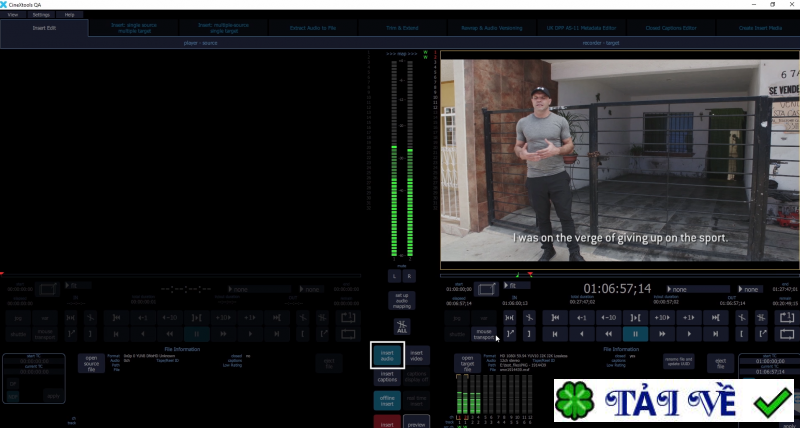Viewport: 800px width, 428px height.
Task: Play forward in the recorder transport
Action: [x=689, y=334]
